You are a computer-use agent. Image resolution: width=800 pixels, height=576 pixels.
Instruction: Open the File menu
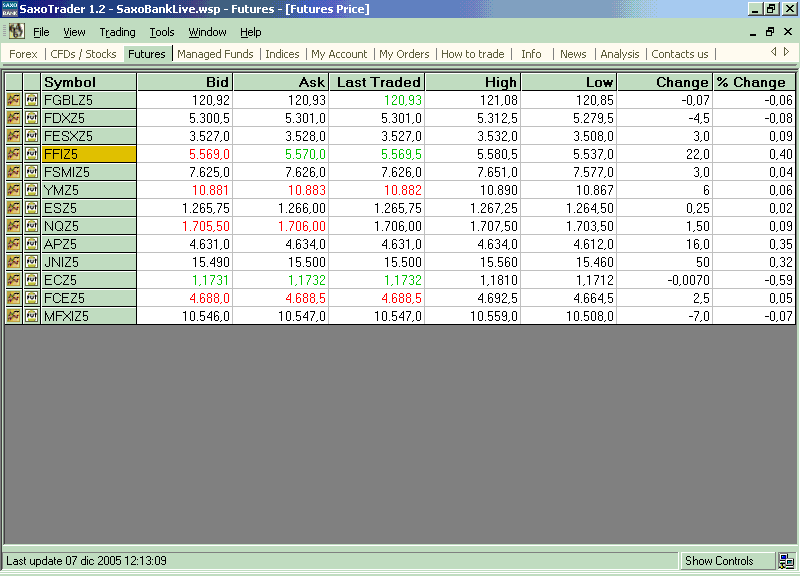pos(41,32)
